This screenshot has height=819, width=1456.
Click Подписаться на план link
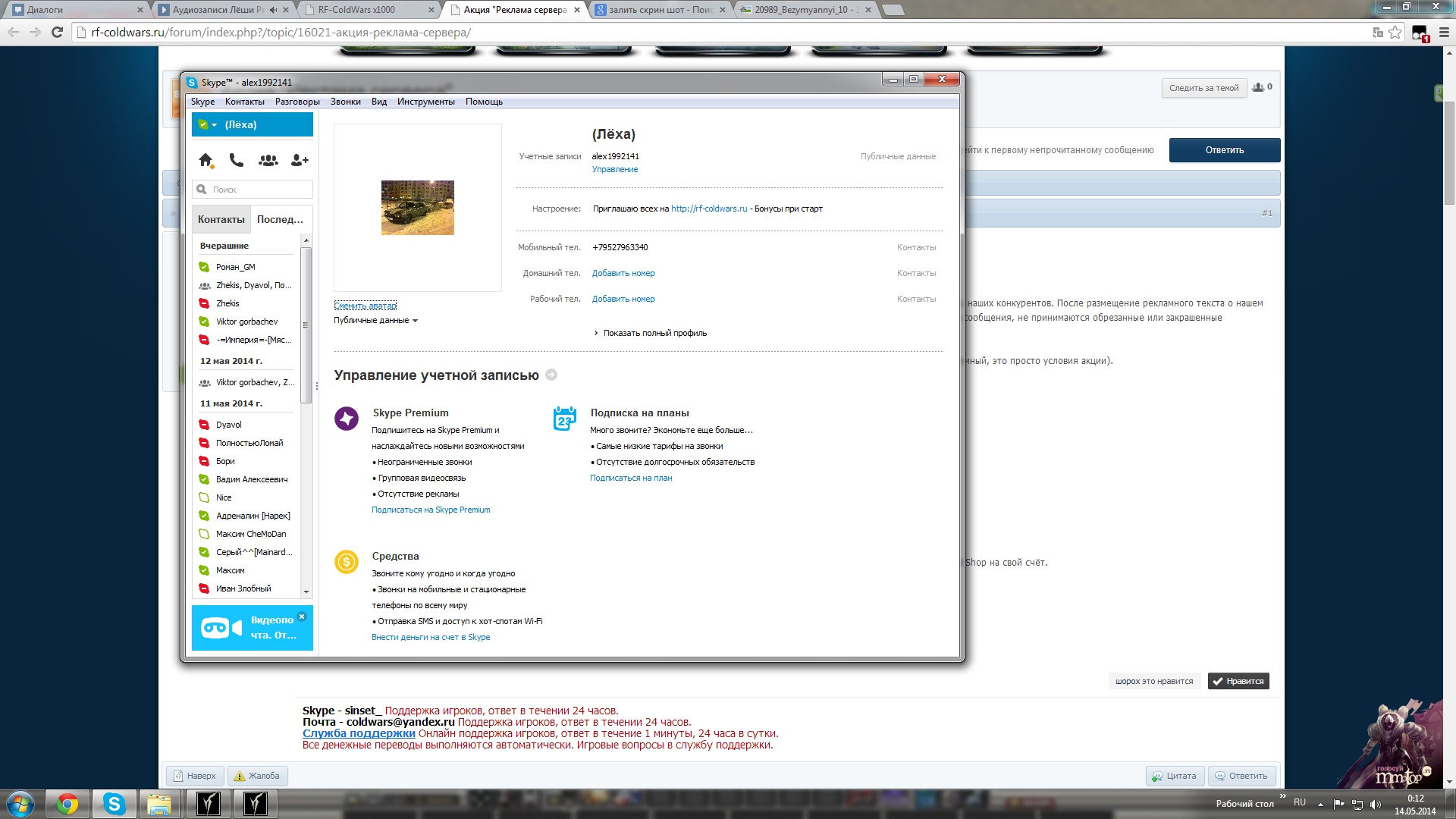[631, 478]
